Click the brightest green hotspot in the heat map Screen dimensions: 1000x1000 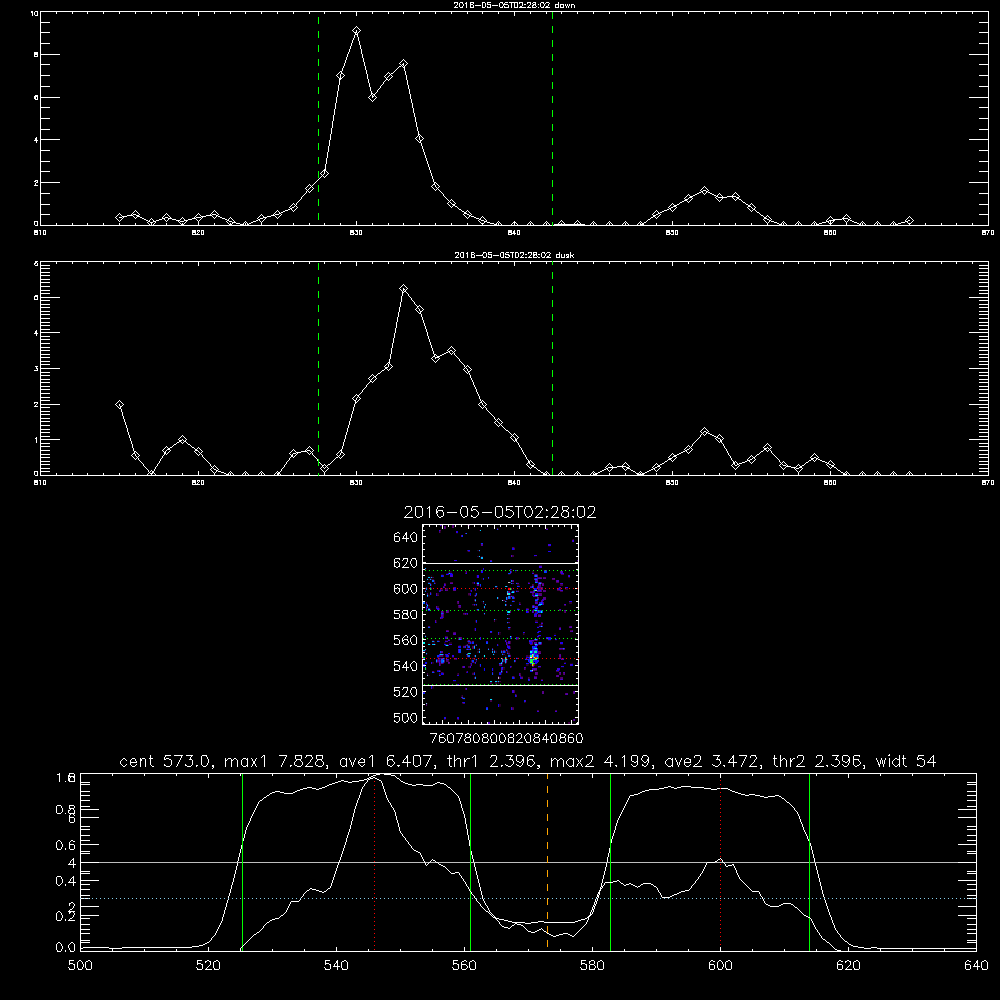click(533, 657)
